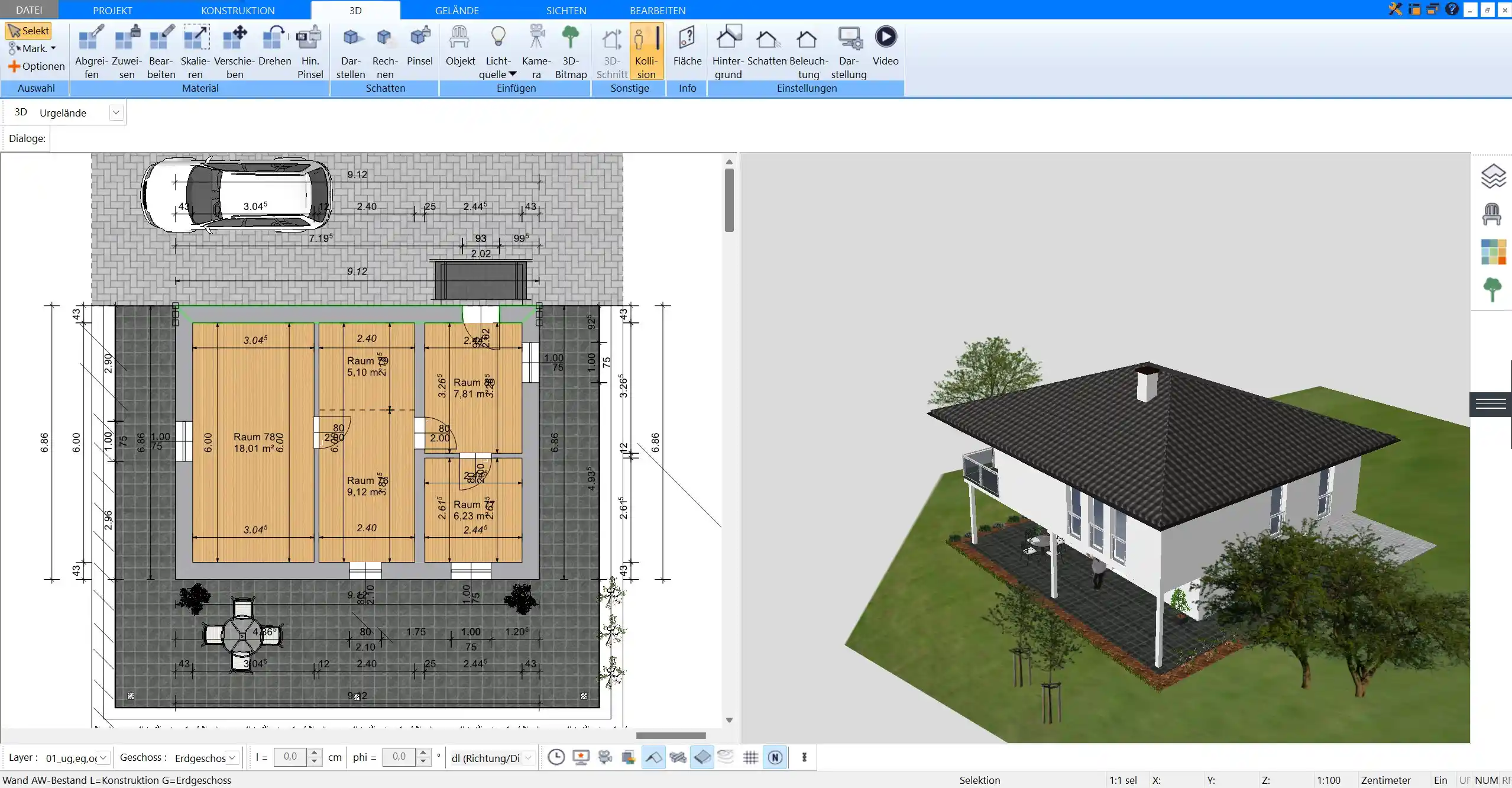Toggle shadow Darstellen icon
Screen dimensions: 1512x788
[x=351, y=51]
